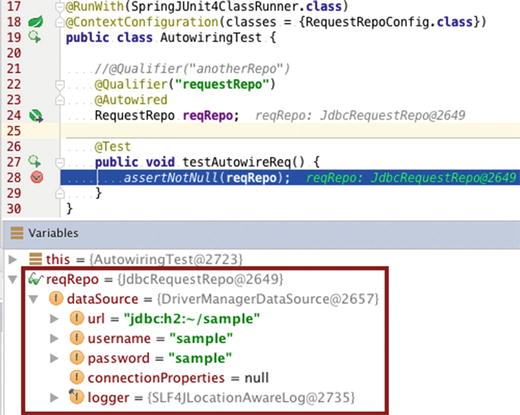The width and height of the screenshot is (520, 415).
Task: Toggle the breakpoint on line 28
Action: click(x=37, y=177)
